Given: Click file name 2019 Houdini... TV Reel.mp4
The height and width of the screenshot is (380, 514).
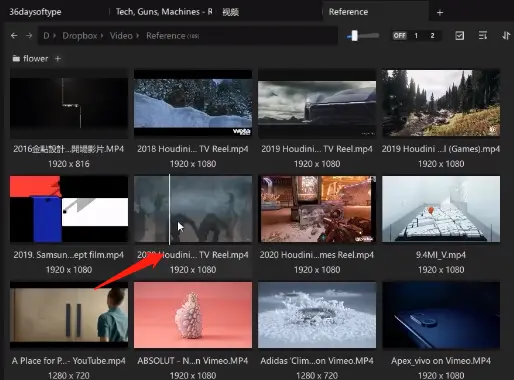Looking at the screenshot, I should click(x=317, y=149).
